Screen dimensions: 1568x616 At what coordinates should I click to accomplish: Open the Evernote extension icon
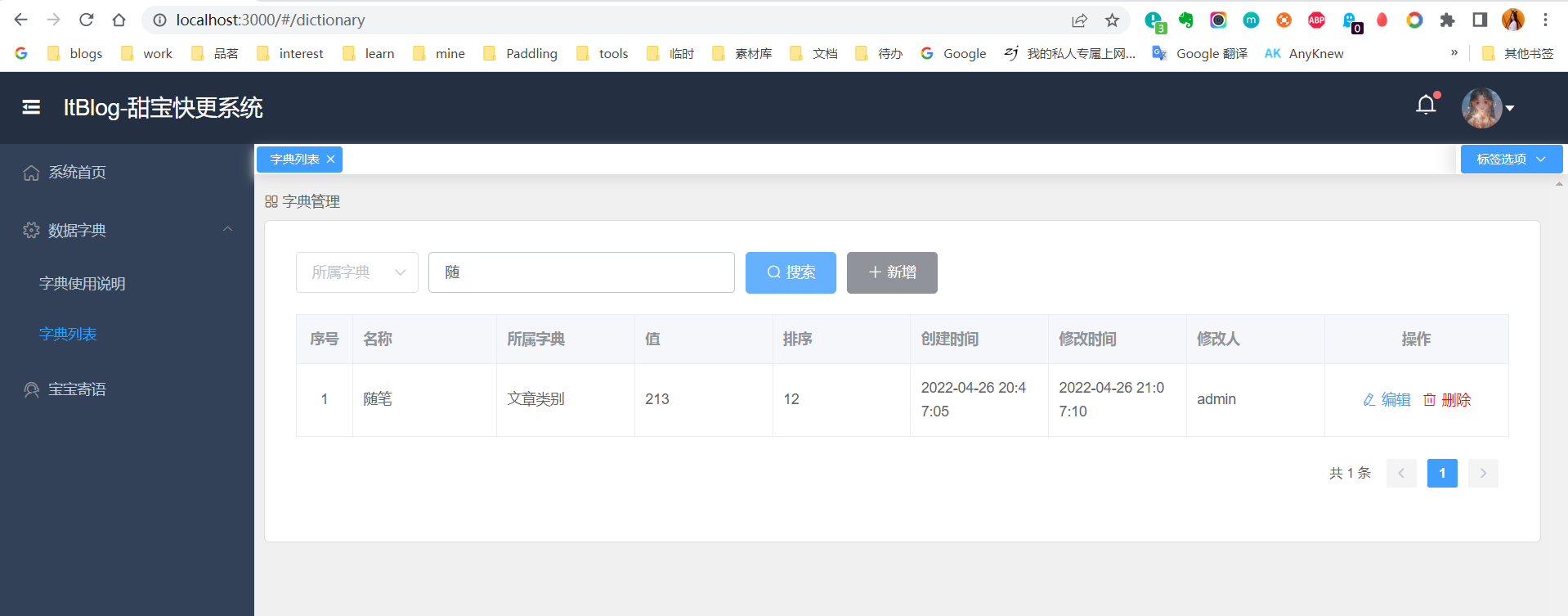[1185, 20]
